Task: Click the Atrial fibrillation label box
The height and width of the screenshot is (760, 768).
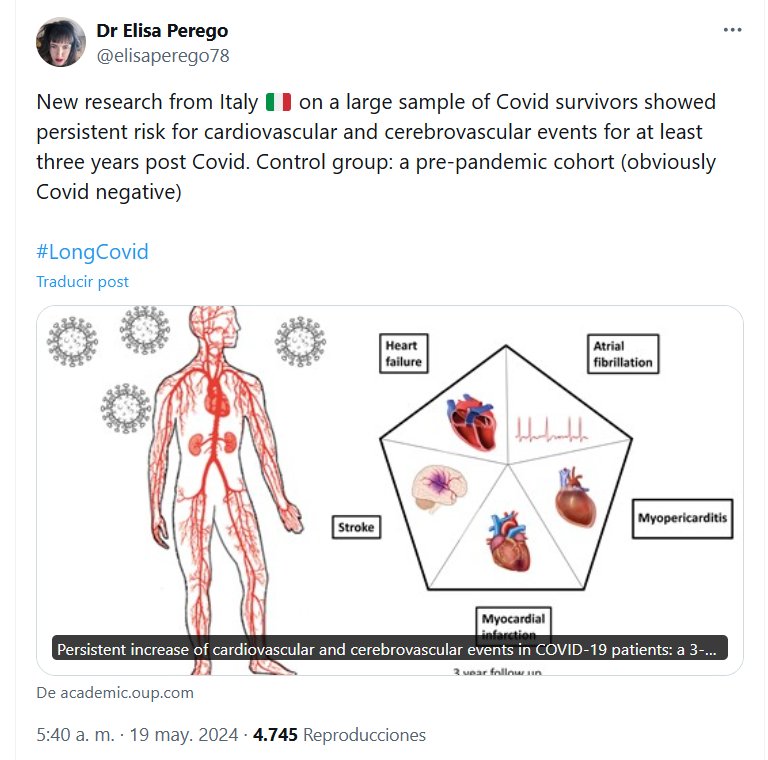Action: point(620,353)
